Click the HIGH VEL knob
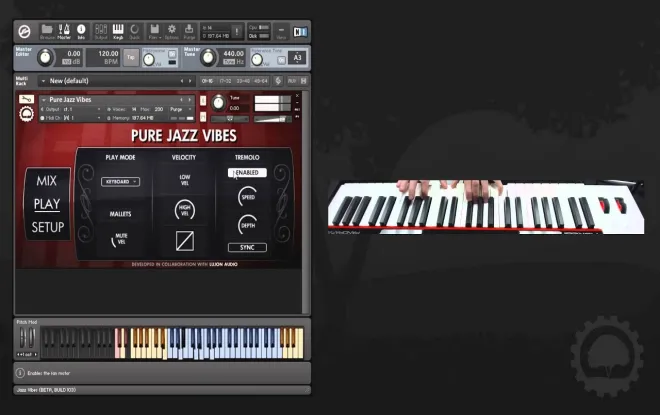Image resolution: width=660 pixels, height=415 pixels. (185, 210)
